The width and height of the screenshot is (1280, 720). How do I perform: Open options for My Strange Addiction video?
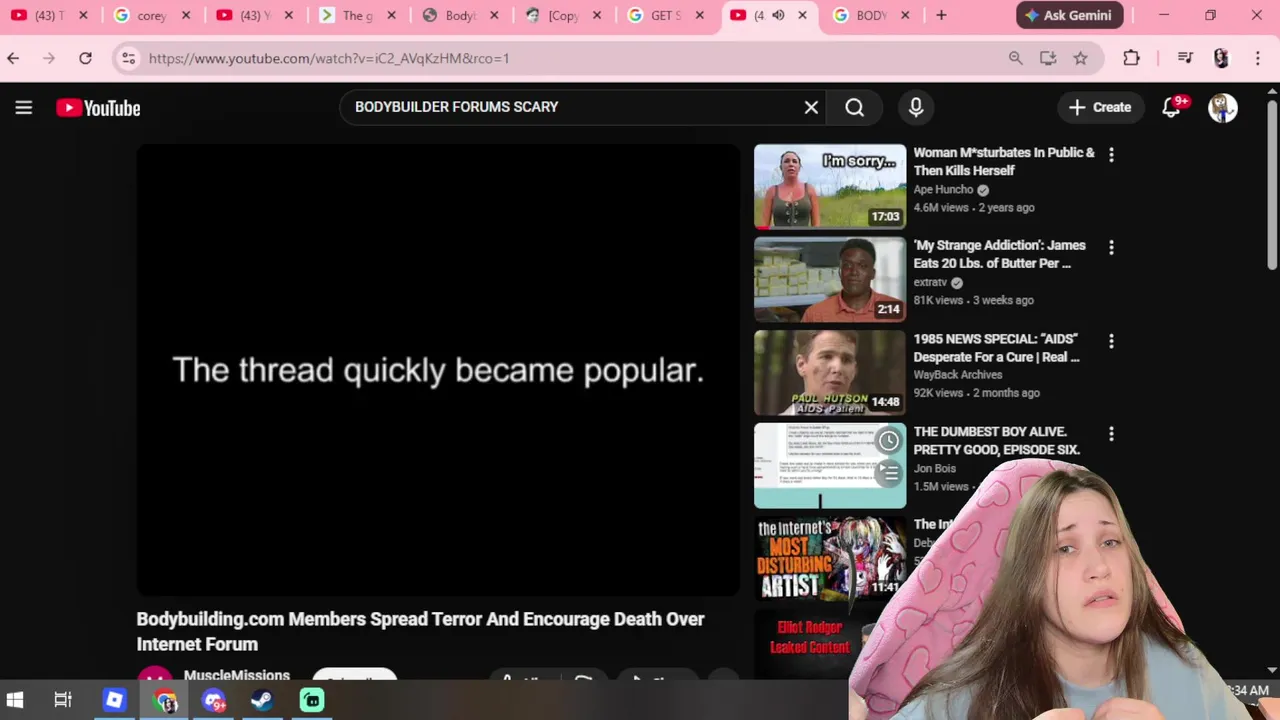[x=1111, y=247]
